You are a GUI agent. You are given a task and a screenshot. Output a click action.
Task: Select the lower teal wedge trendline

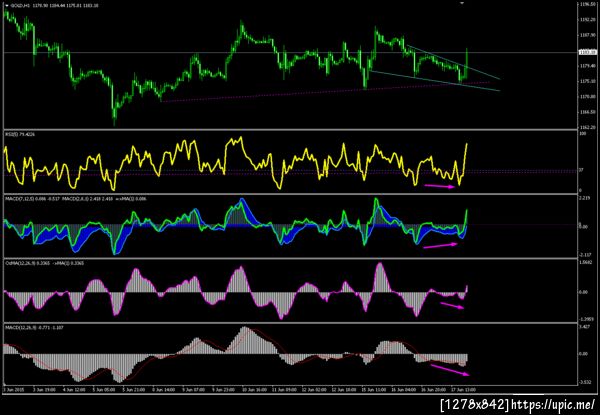coord(434,81)
